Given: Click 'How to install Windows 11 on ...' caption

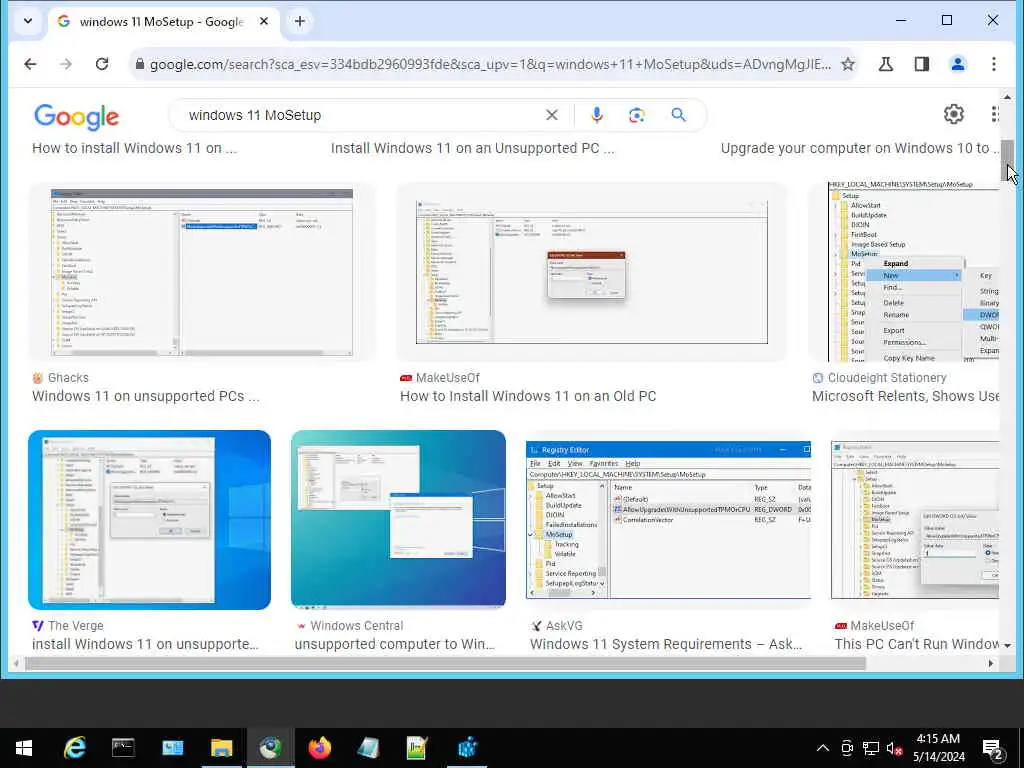Looking at the screenshot, I should 135,148.
